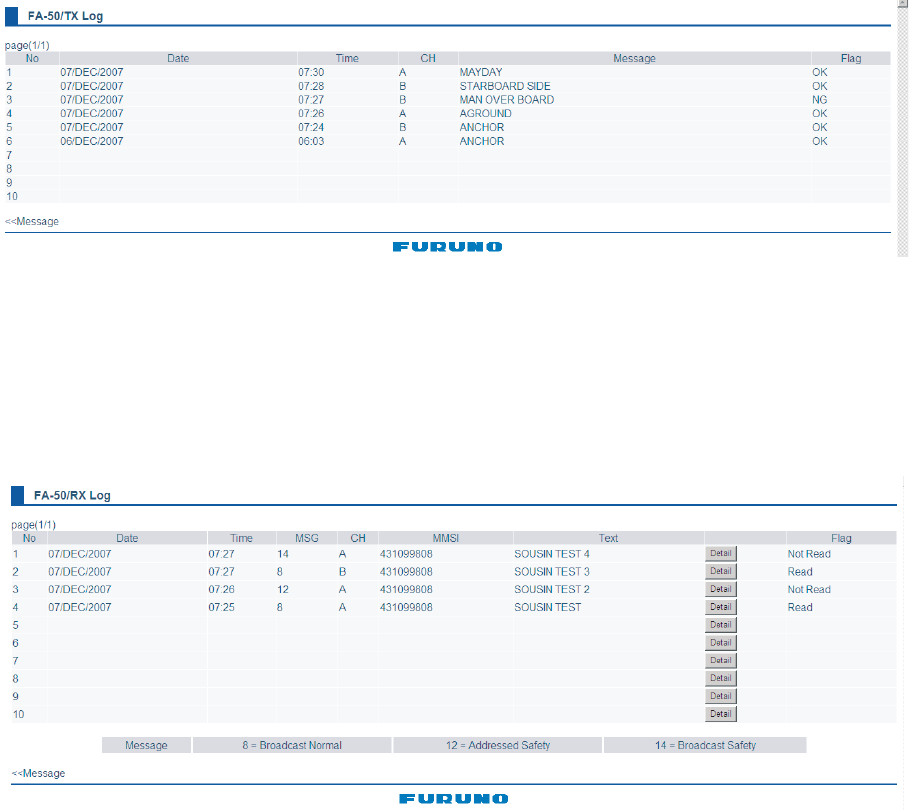Click the scrollbar up arrow of TX Log
The width and height of the screenshot is (909, 810).
[x=903, y=3]
